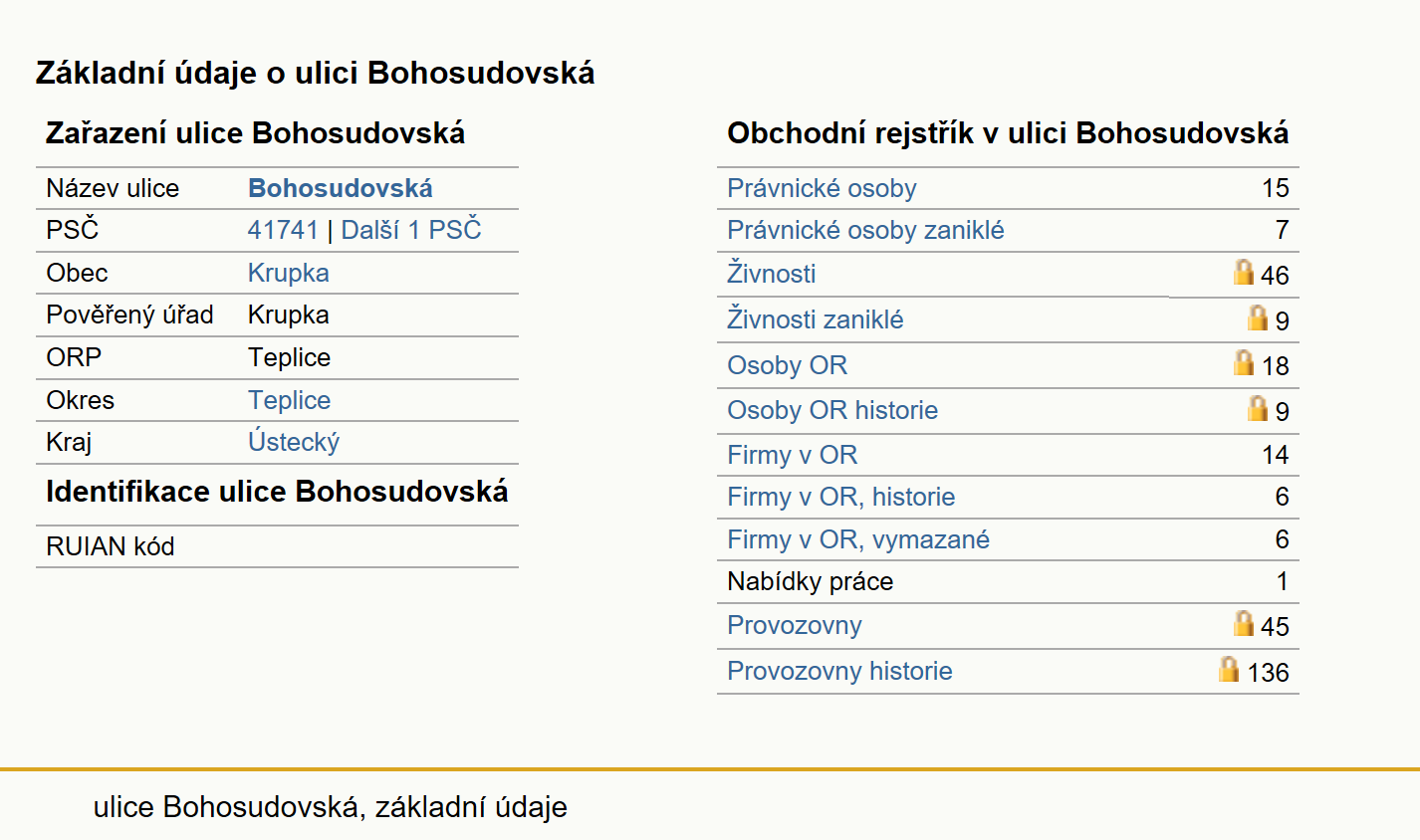Go to the Teplice district link
This screenshot has width=1420, height=840.
point(289,400)
